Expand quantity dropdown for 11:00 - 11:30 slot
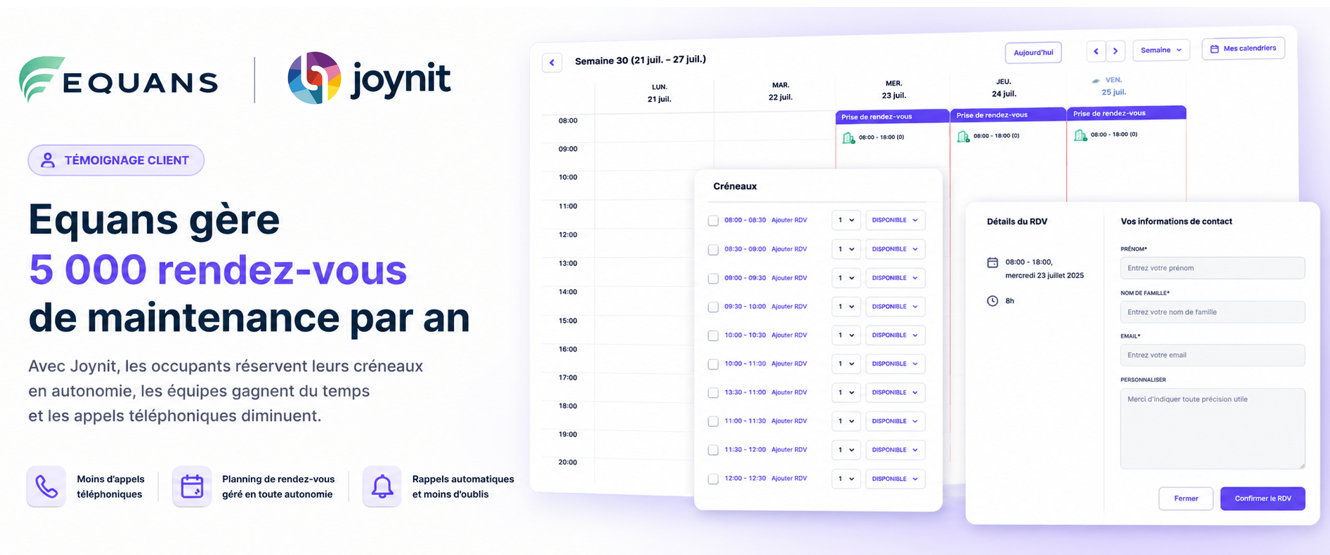The image size is (1330, 555). coord(846,421)
